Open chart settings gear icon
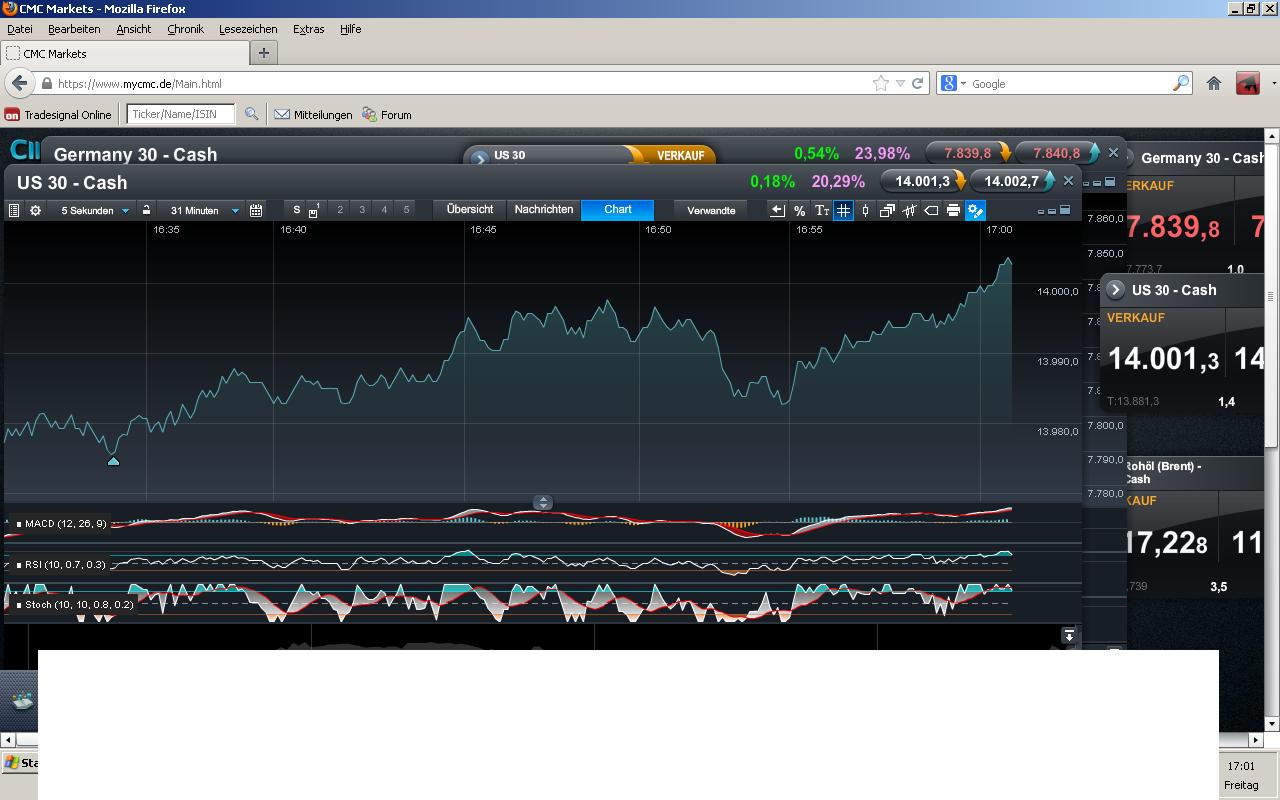Image resolution: width=1280 pixels, height=800 pixels. [36, 210]
